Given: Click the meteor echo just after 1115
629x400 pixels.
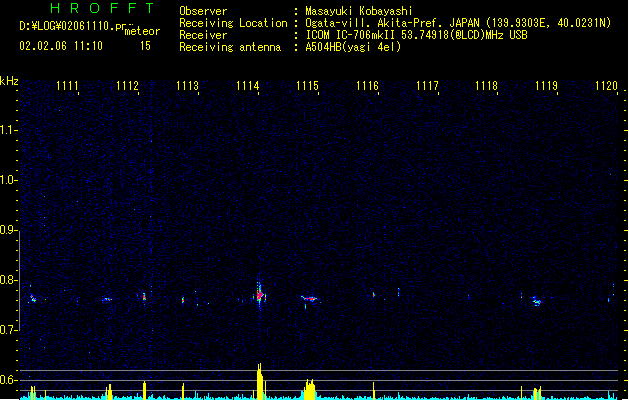Looking at the screenshot, I should pos(309,299).
